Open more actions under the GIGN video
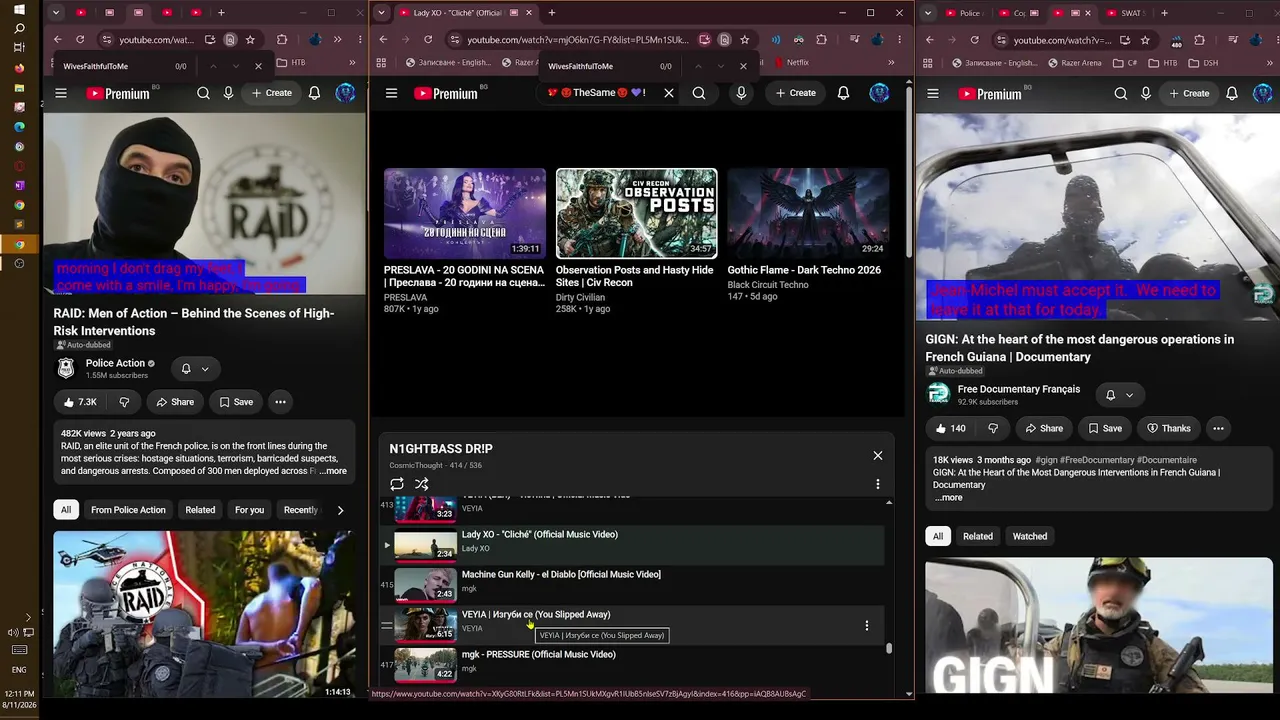This screenshot has width=1280, height=720. pyautogui.click(x=1218, y=428)
